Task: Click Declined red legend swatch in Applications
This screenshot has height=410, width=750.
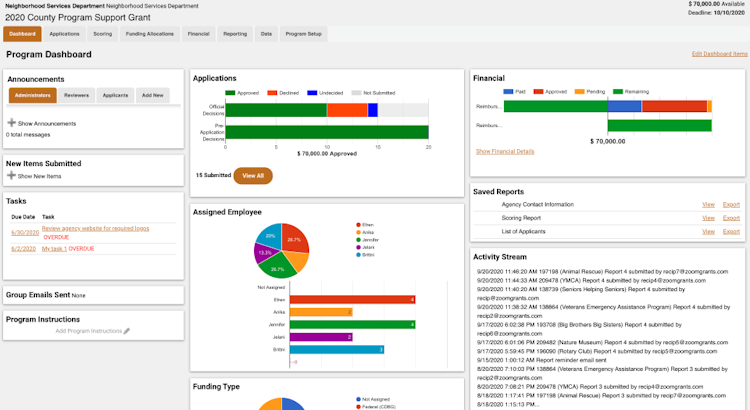Action: click(x=272, y=93)
